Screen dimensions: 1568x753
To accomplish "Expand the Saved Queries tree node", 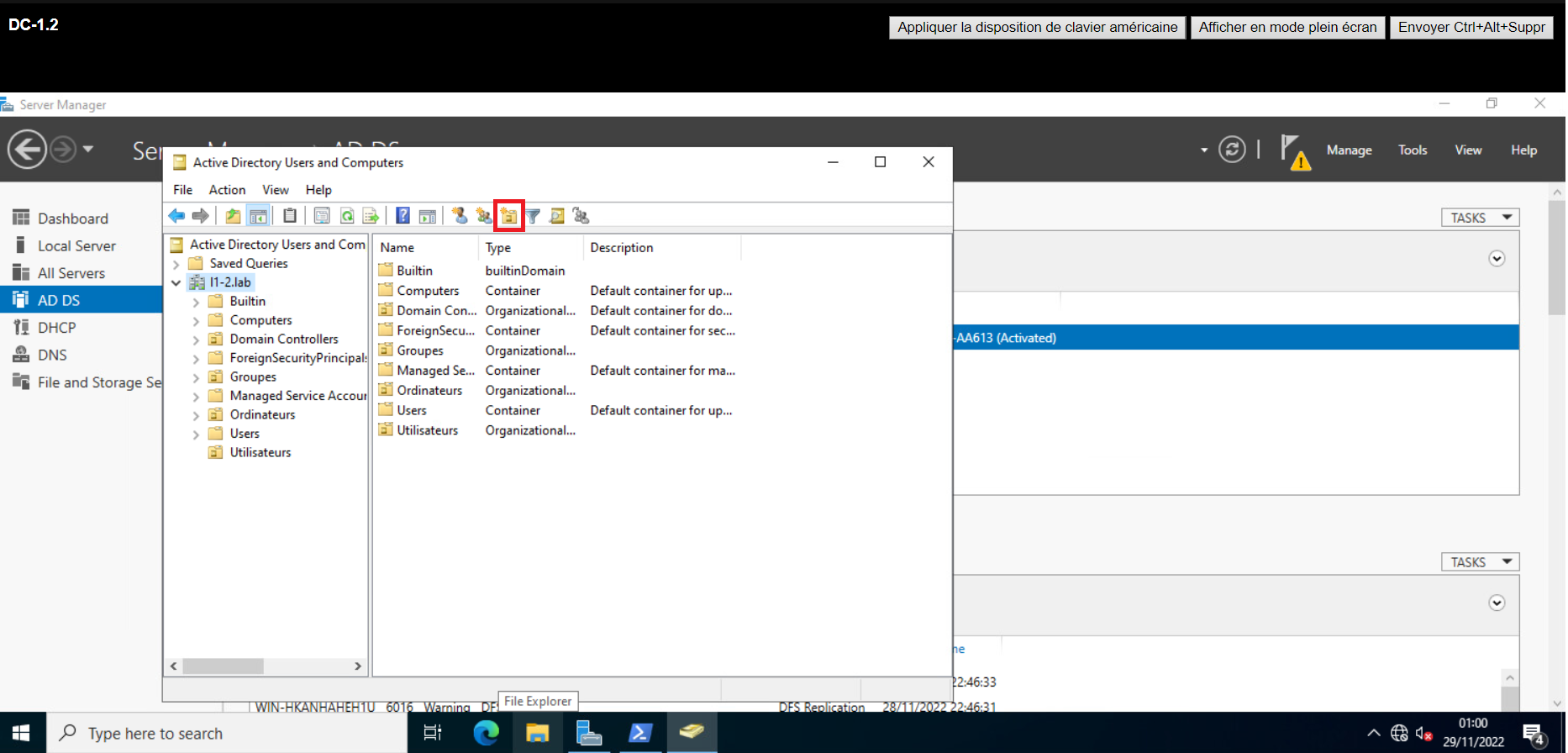I will (176, 264).
